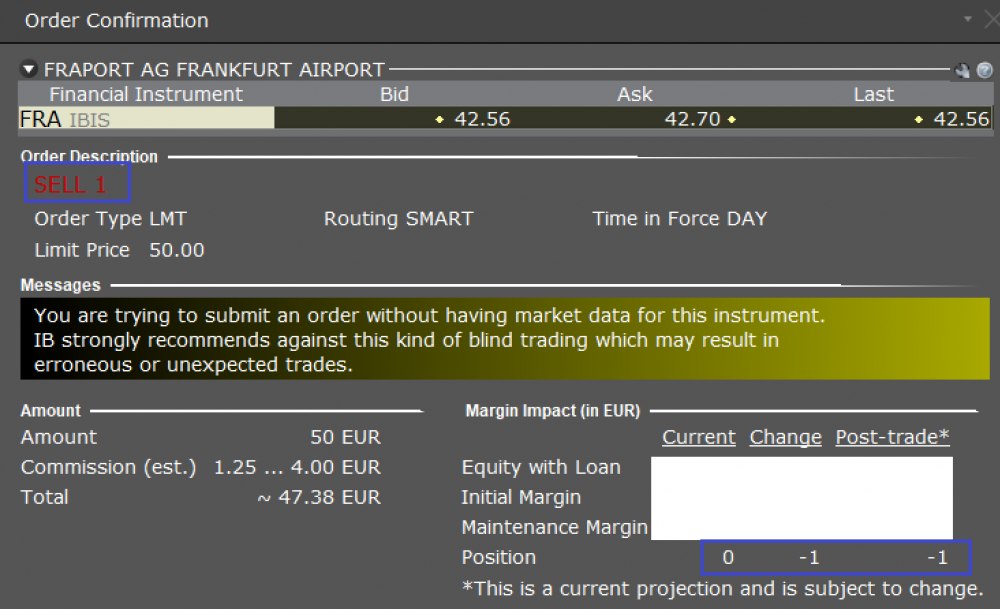Click the Ask column header
The height and width of the screenshot is (609, 1000).
[635, 94]
